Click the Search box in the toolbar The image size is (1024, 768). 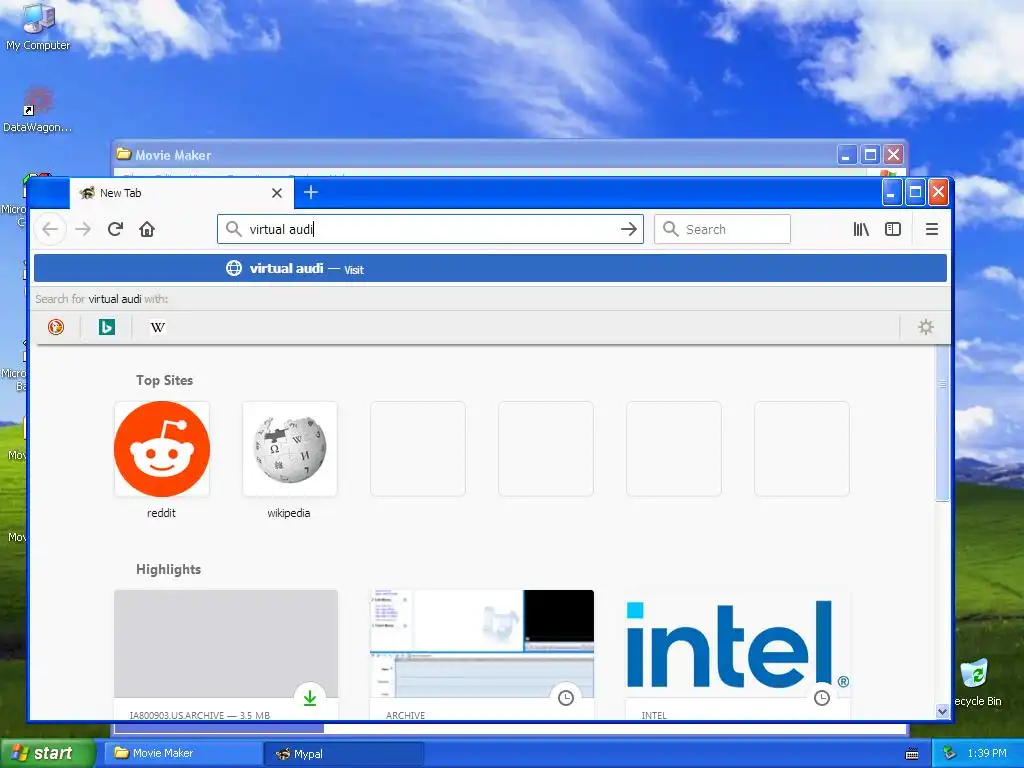(x=722, y=229)
